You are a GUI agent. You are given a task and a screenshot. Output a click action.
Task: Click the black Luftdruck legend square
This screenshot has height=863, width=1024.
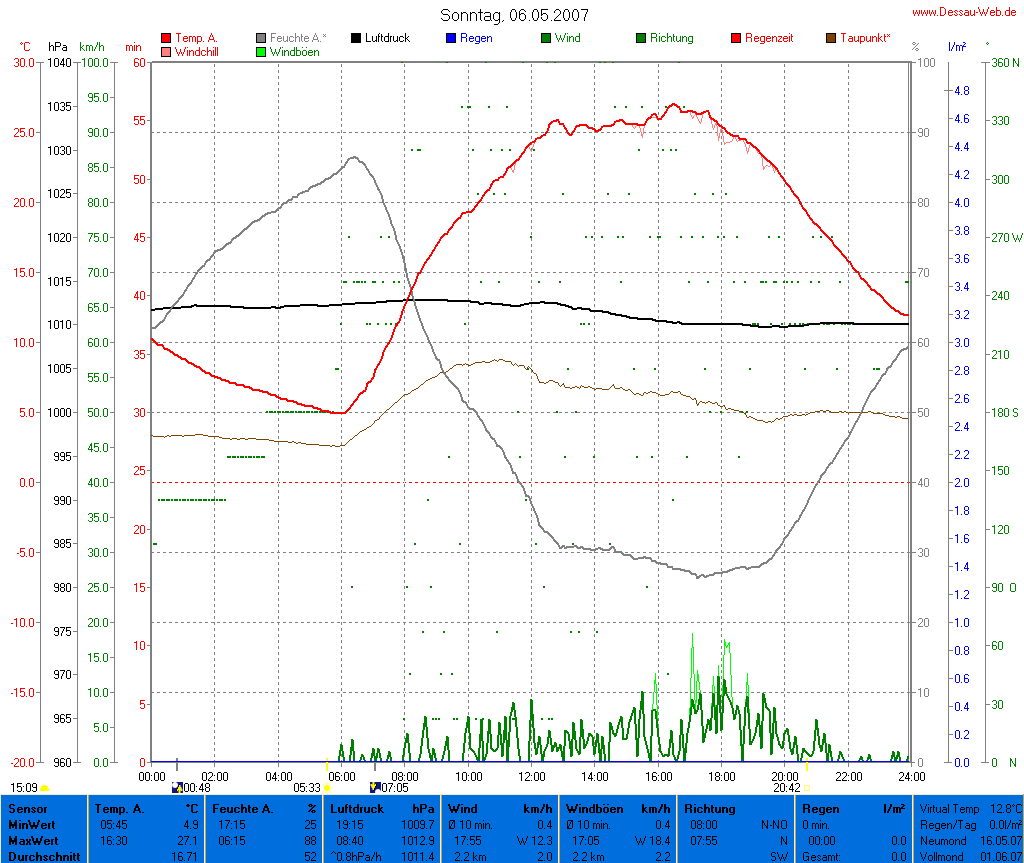pos(356,38)
